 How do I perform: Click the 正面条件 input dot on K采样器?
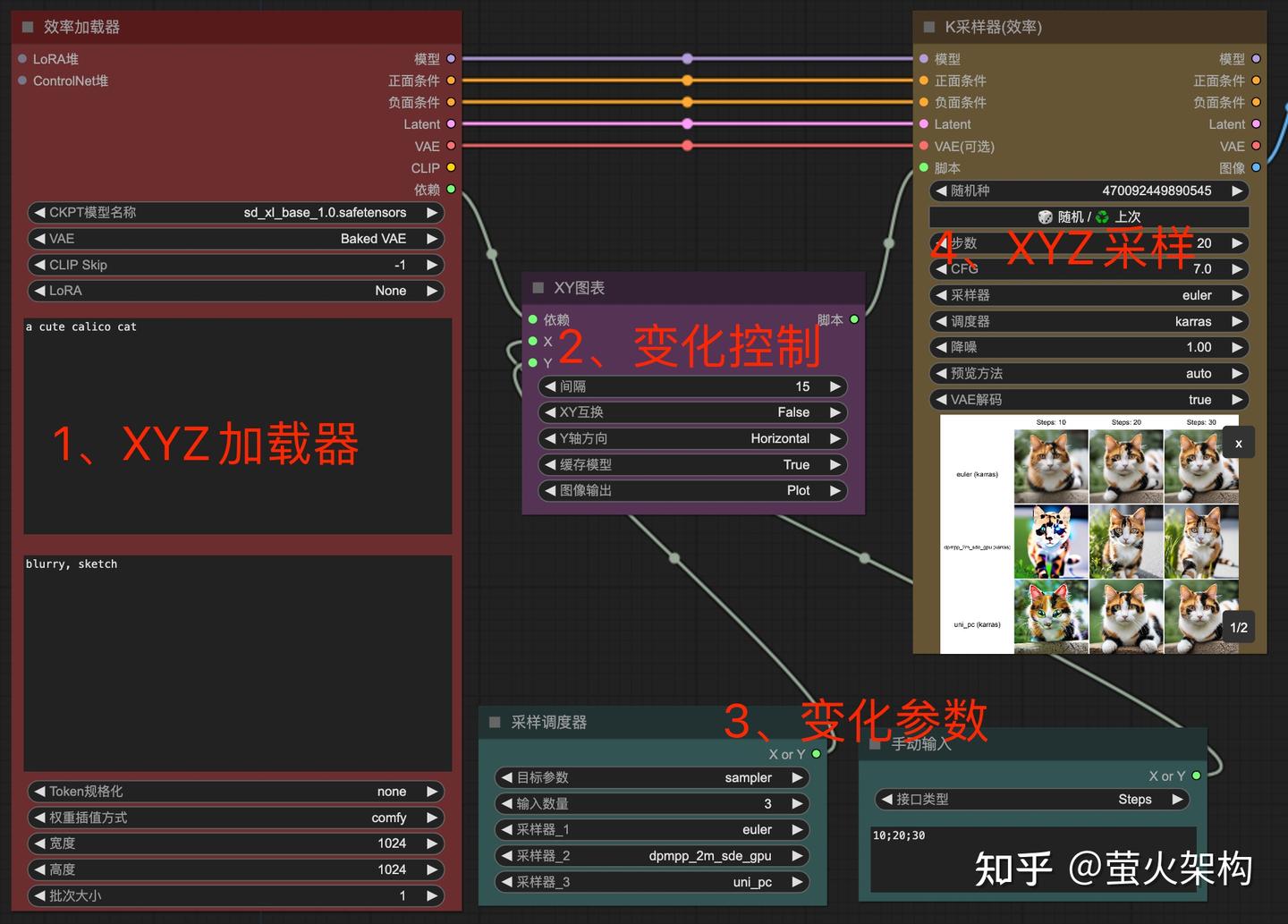[922, 81]
